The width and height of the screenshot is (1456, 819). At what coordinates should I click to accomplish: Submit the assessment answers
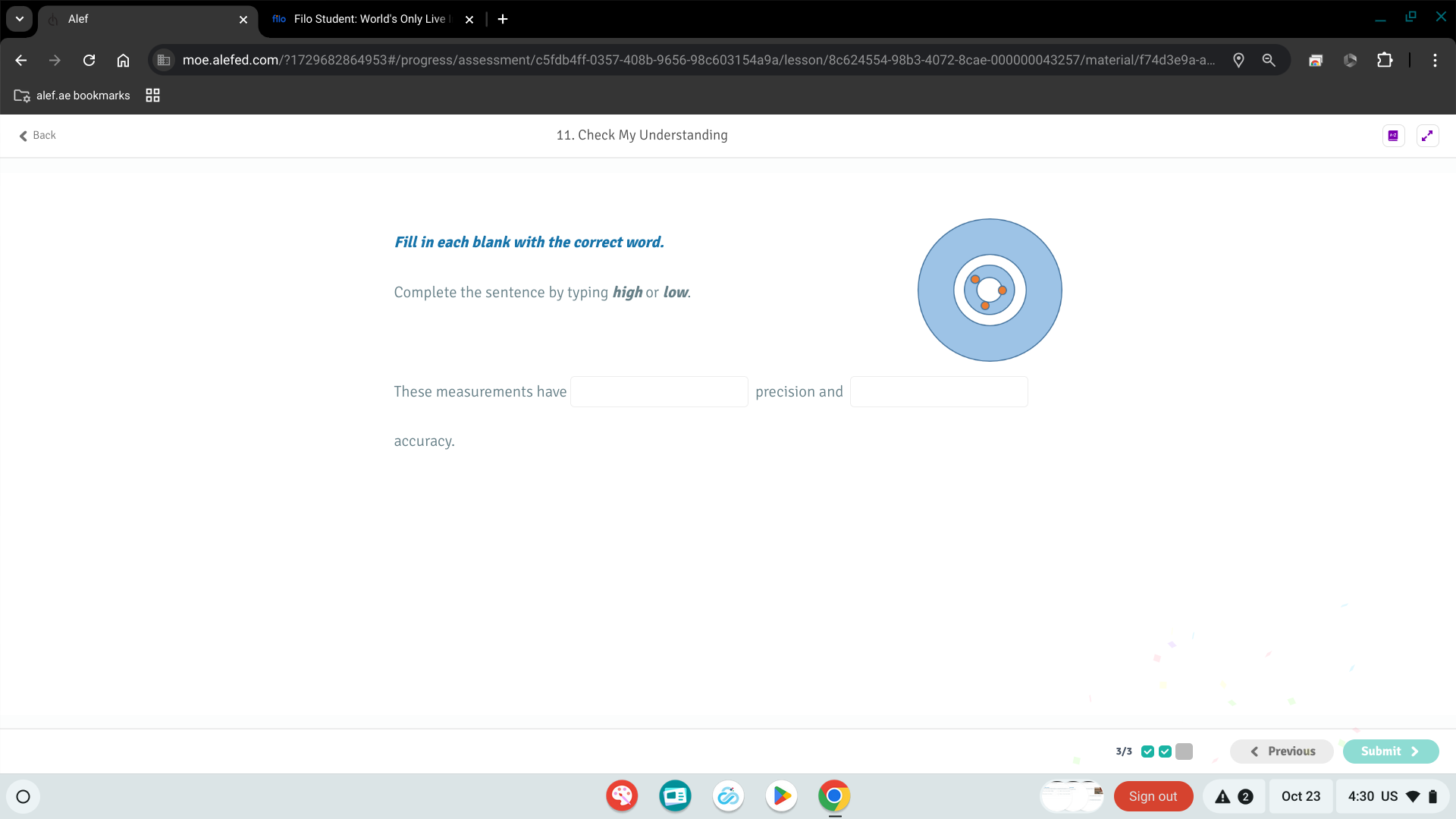[1390, 752]
